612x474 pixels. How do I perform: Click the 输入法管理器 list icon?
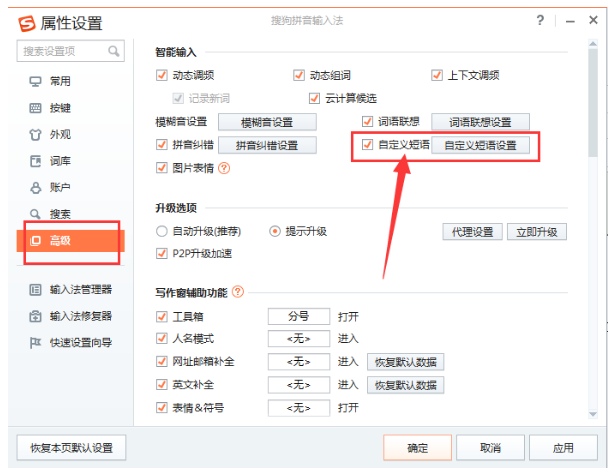(x=35, y=290)
